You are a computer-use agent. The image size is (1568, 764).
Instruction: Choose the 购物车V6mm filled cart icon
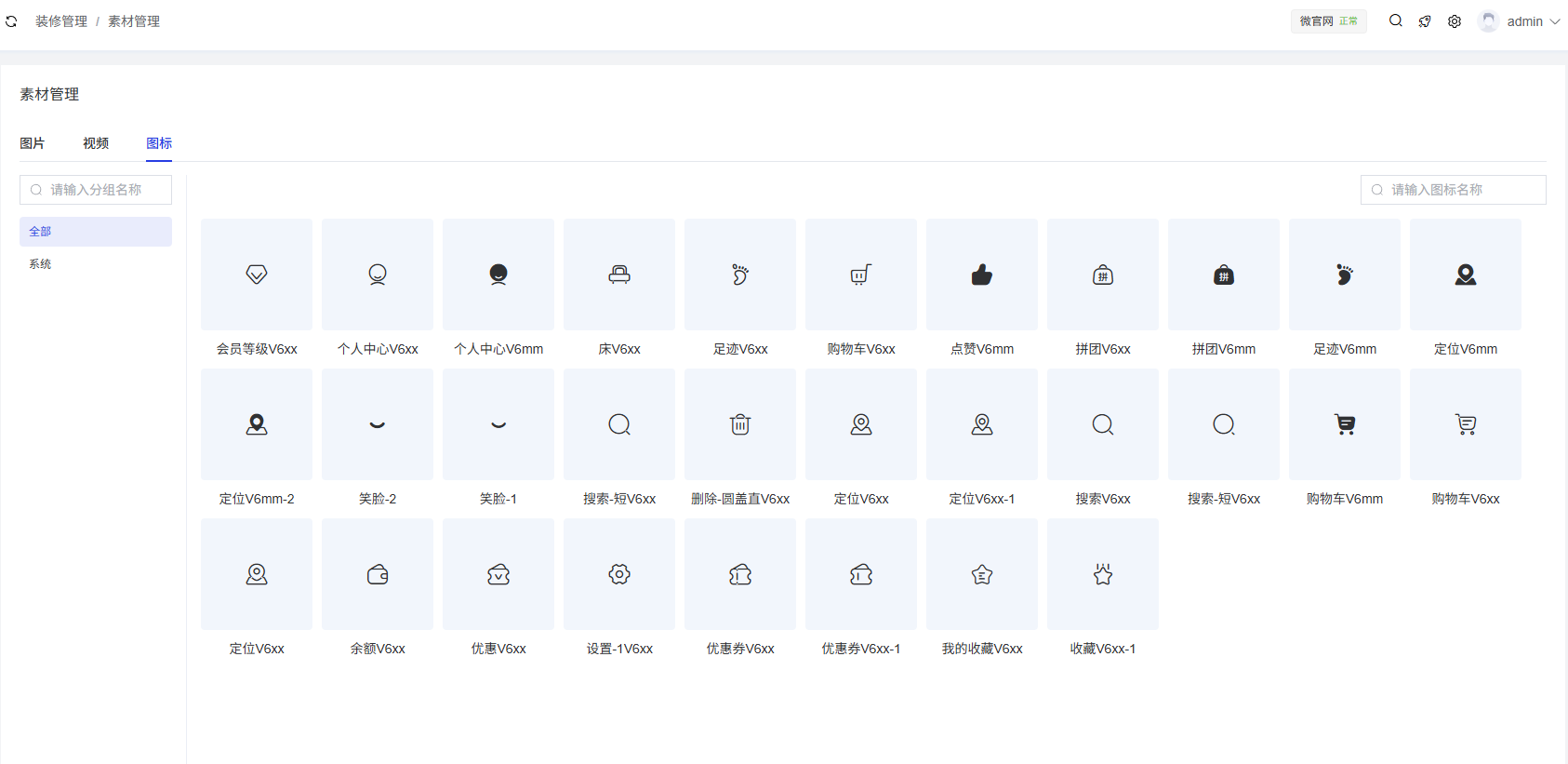1344,424
